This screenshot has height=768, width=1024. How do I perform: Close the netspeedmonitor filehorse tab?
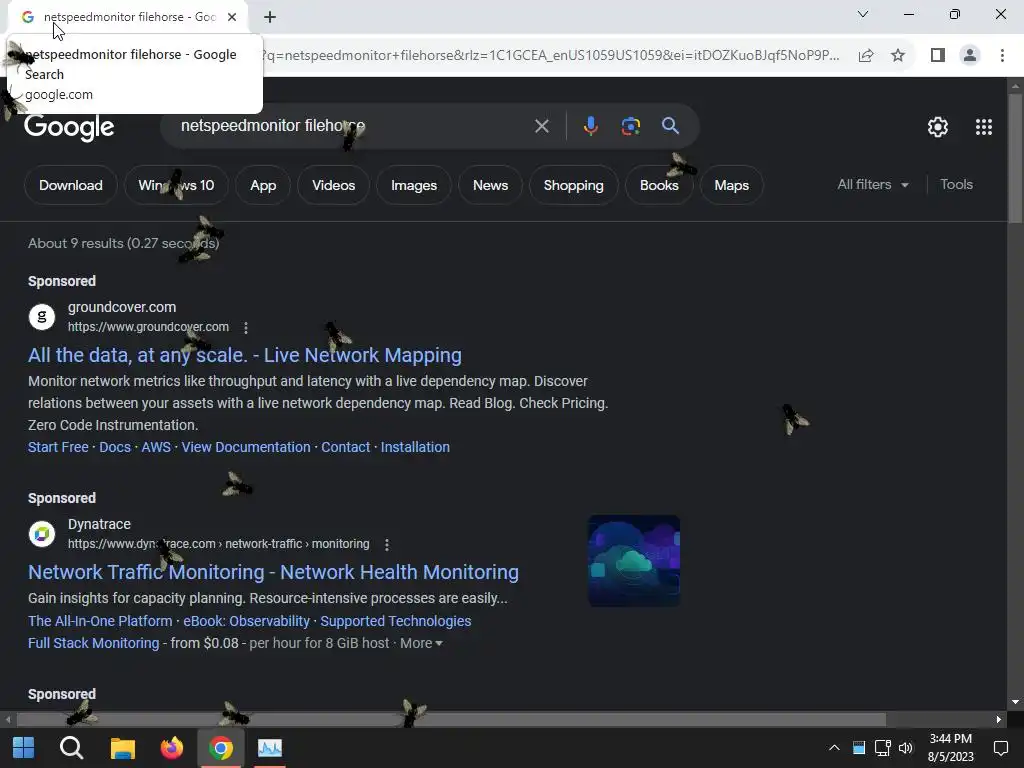pos(232,17)
